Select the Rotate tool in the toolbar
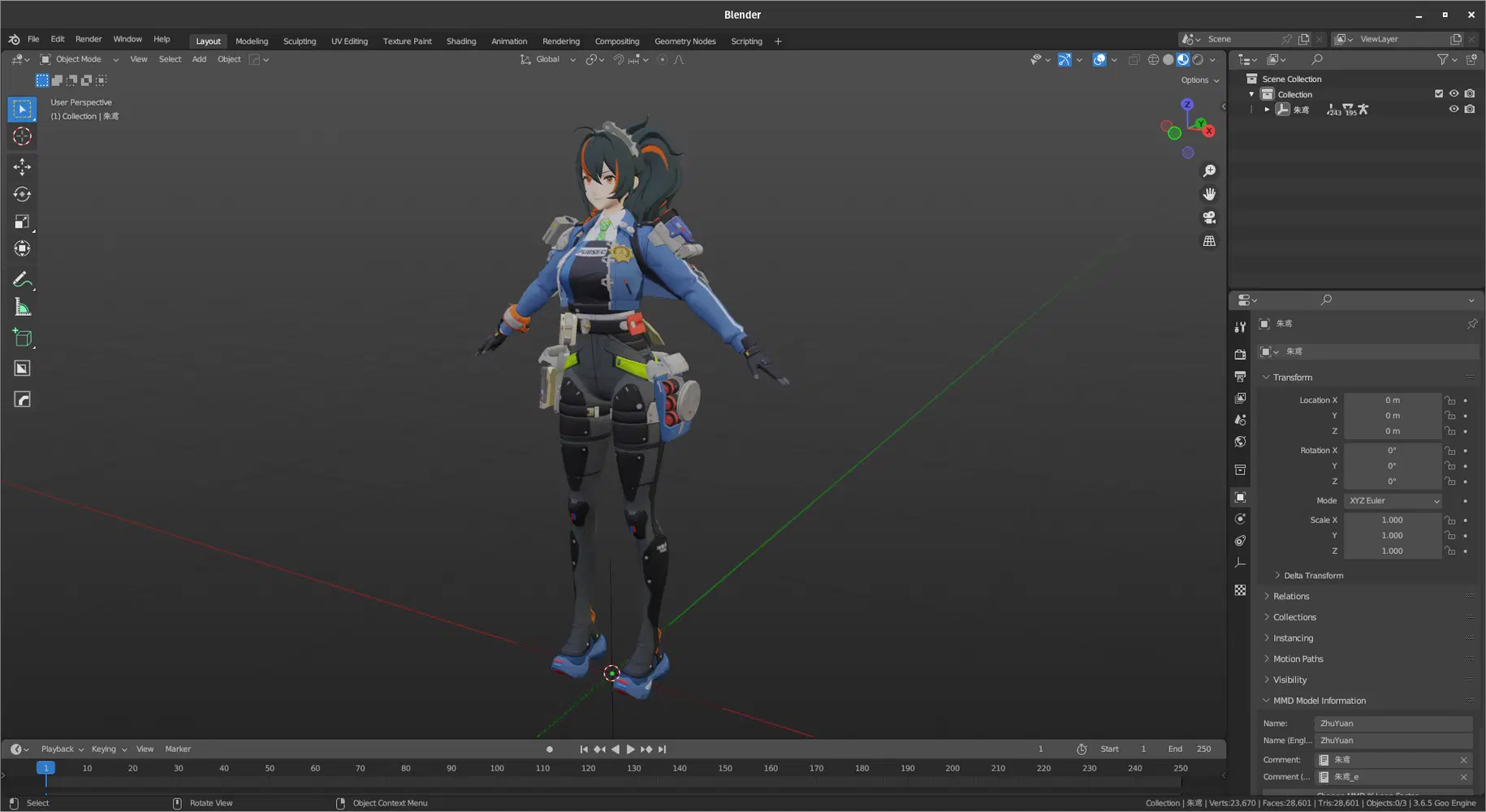This screenshot has width=1486, height=812. pyautogui.click(x=22, y=194)
